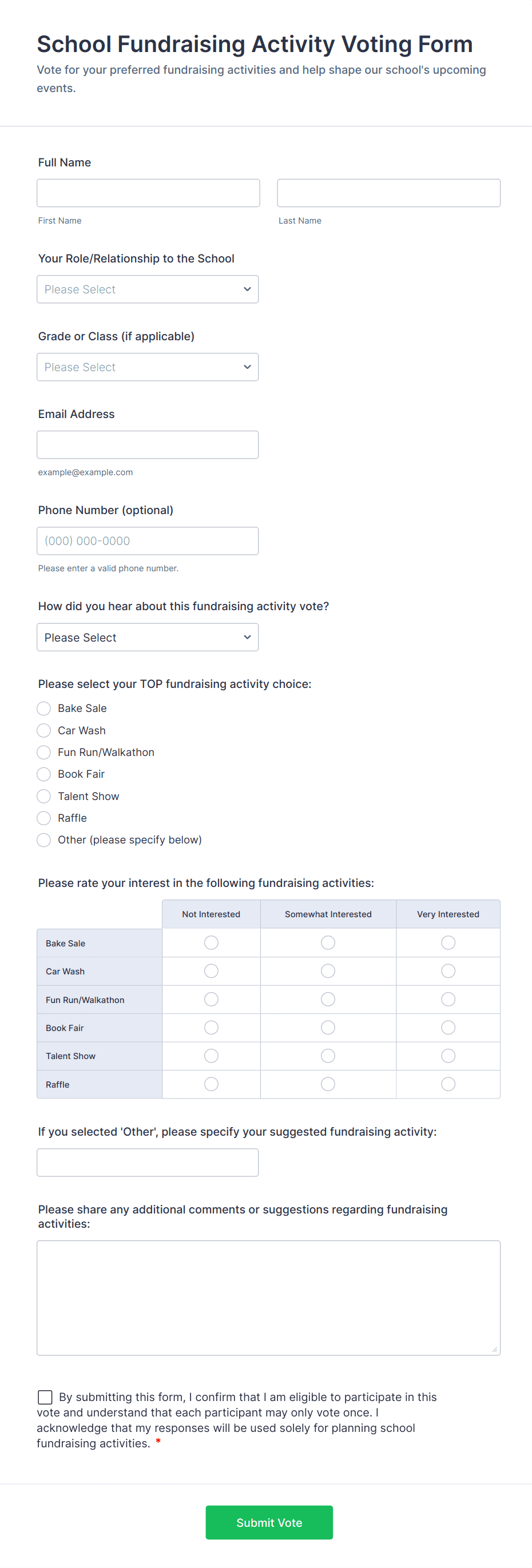Click the First Name input field
This screenshot has height=1568, width=532.
(x=148, y=192)
